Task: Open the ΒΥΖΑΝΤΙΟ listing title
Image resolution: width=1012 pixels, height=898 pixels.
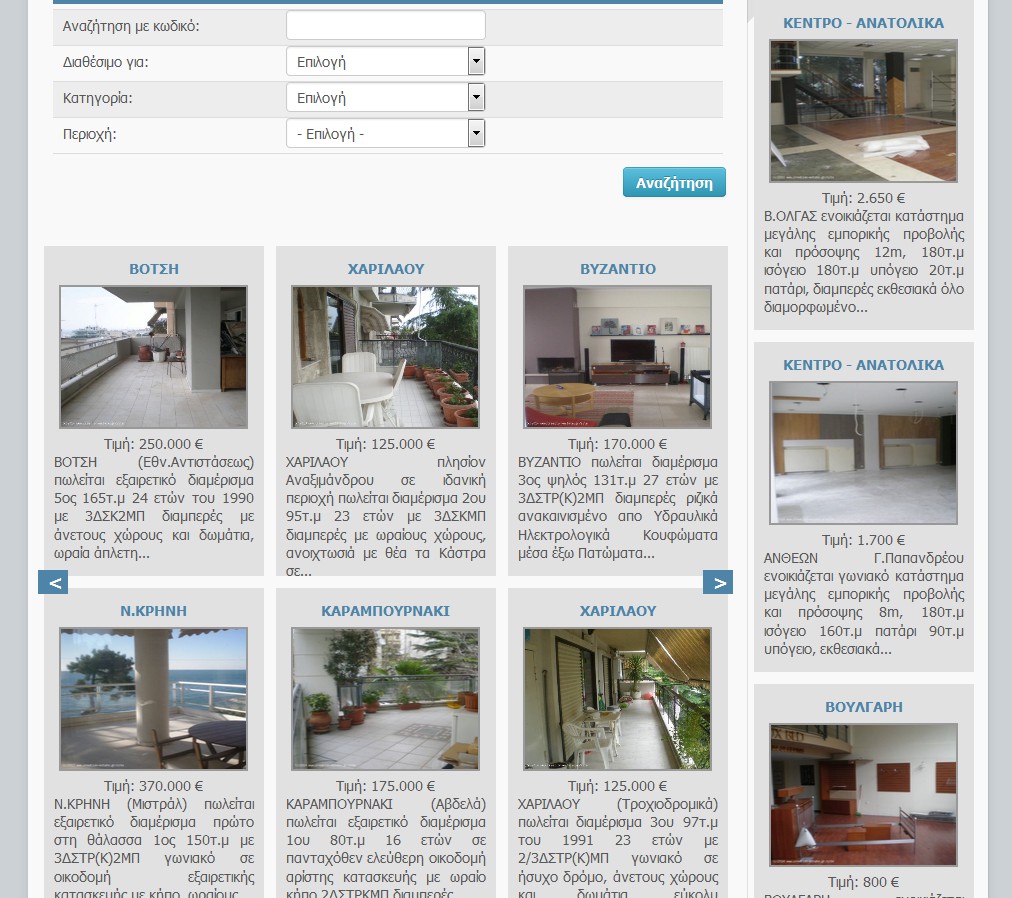Action: tap(618, 269)
